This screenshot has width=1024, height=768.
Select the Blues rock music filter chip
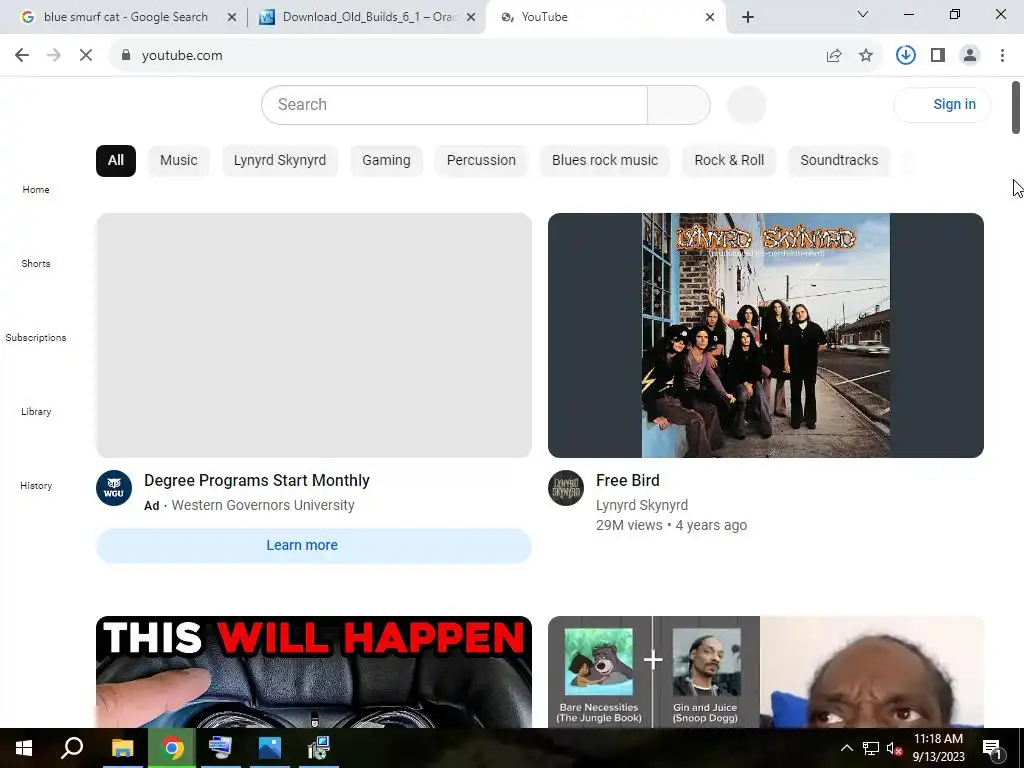pos(605,161)
